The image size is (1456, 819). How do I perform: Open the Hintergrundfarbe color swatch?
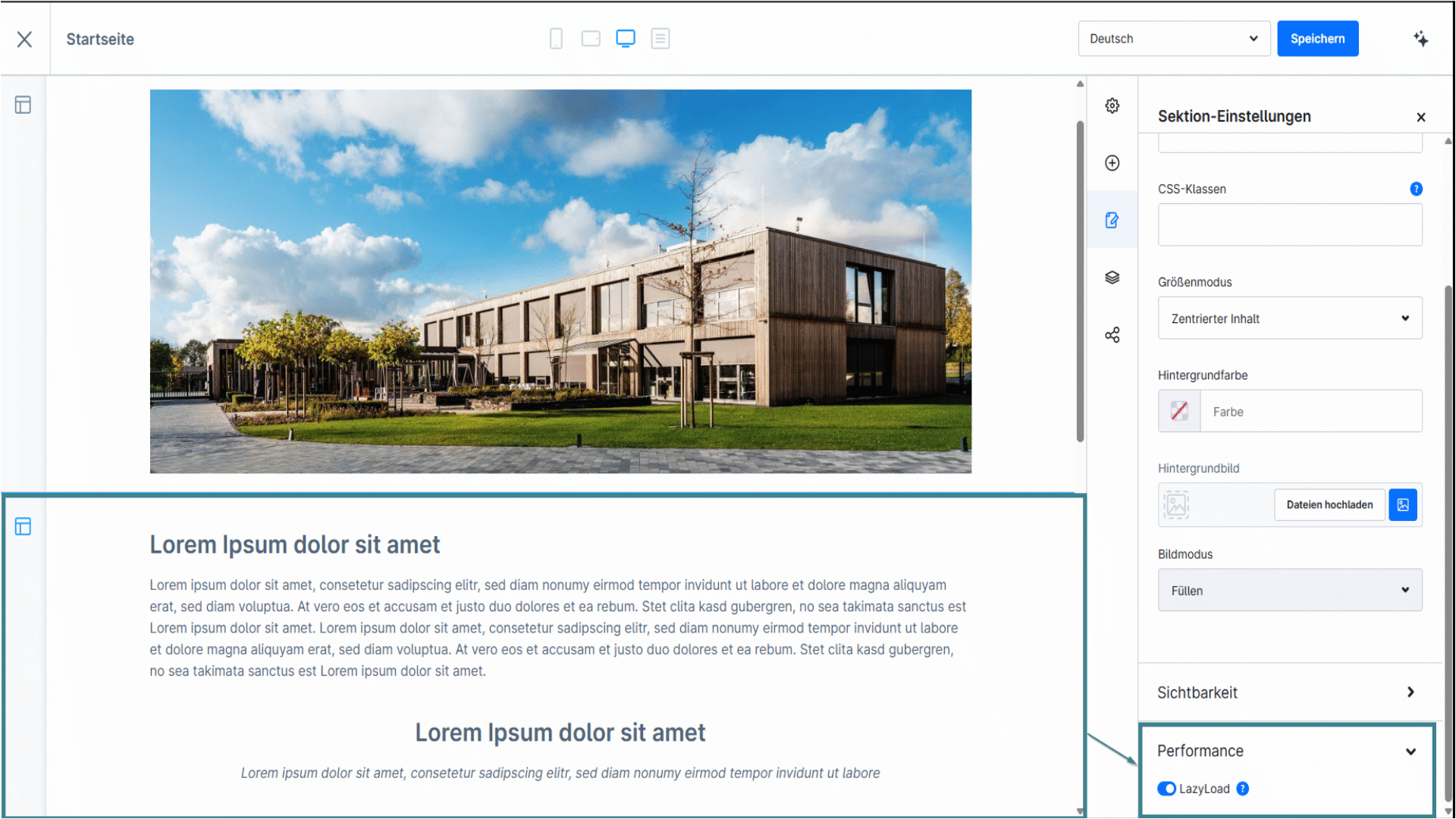1179,411
